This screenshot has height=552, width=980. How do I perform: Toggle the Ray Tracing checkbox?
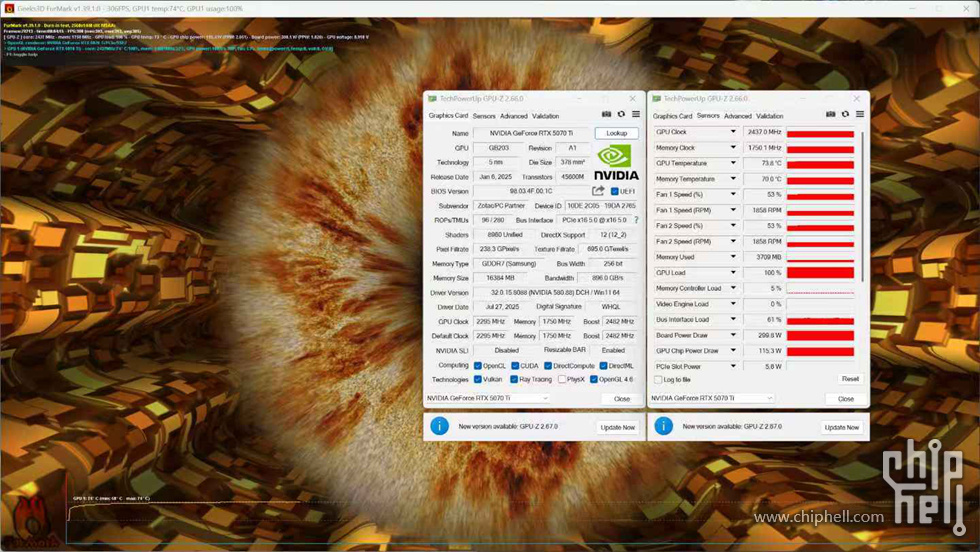514,379
